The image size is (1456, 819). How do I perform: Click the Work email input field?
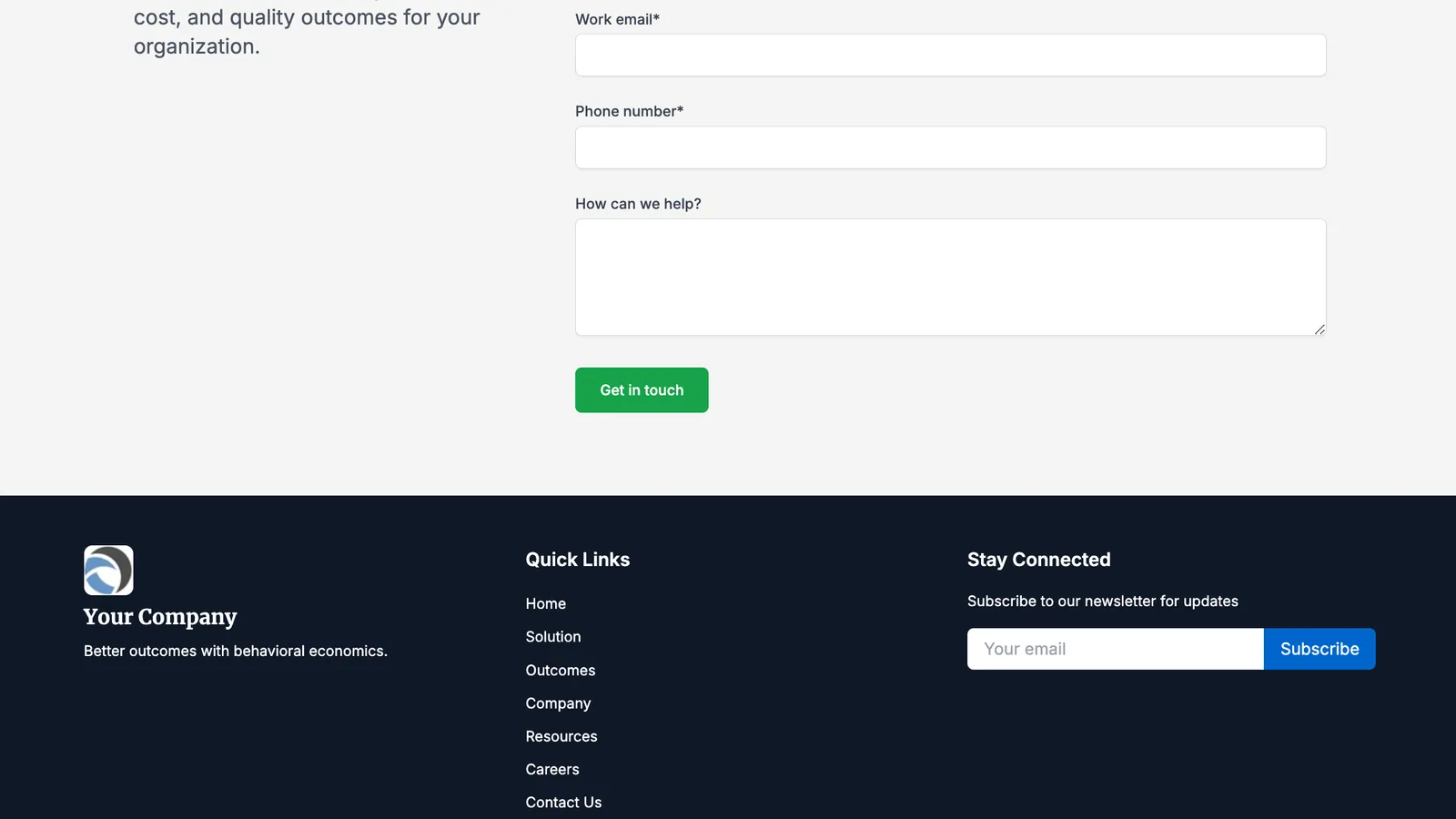950,56
